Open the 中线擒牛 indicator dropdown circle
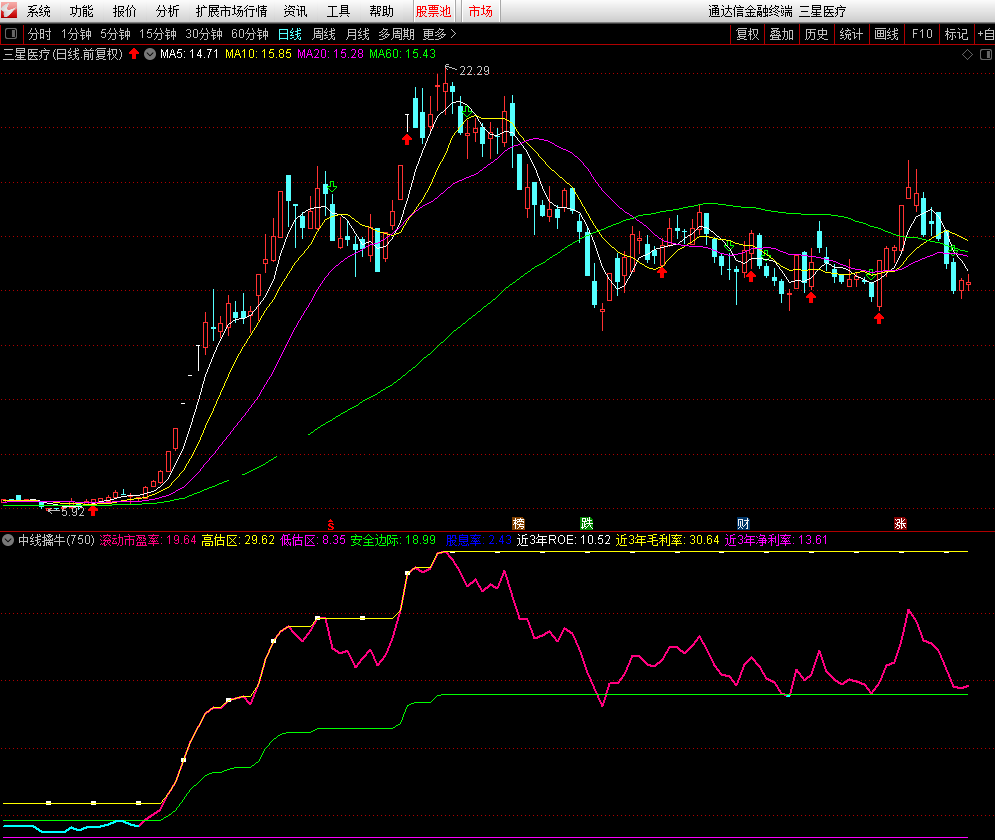Viewport: 995px width, 840px height. pyautogui.click(x=8, y=540)
